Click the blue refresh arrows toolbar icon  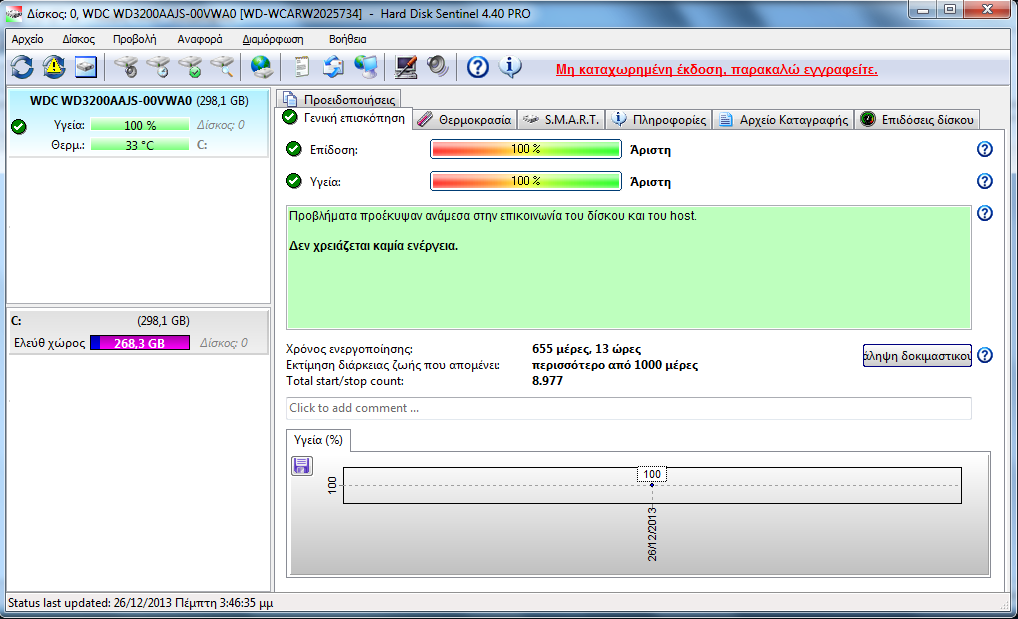[x=22, y=67]
